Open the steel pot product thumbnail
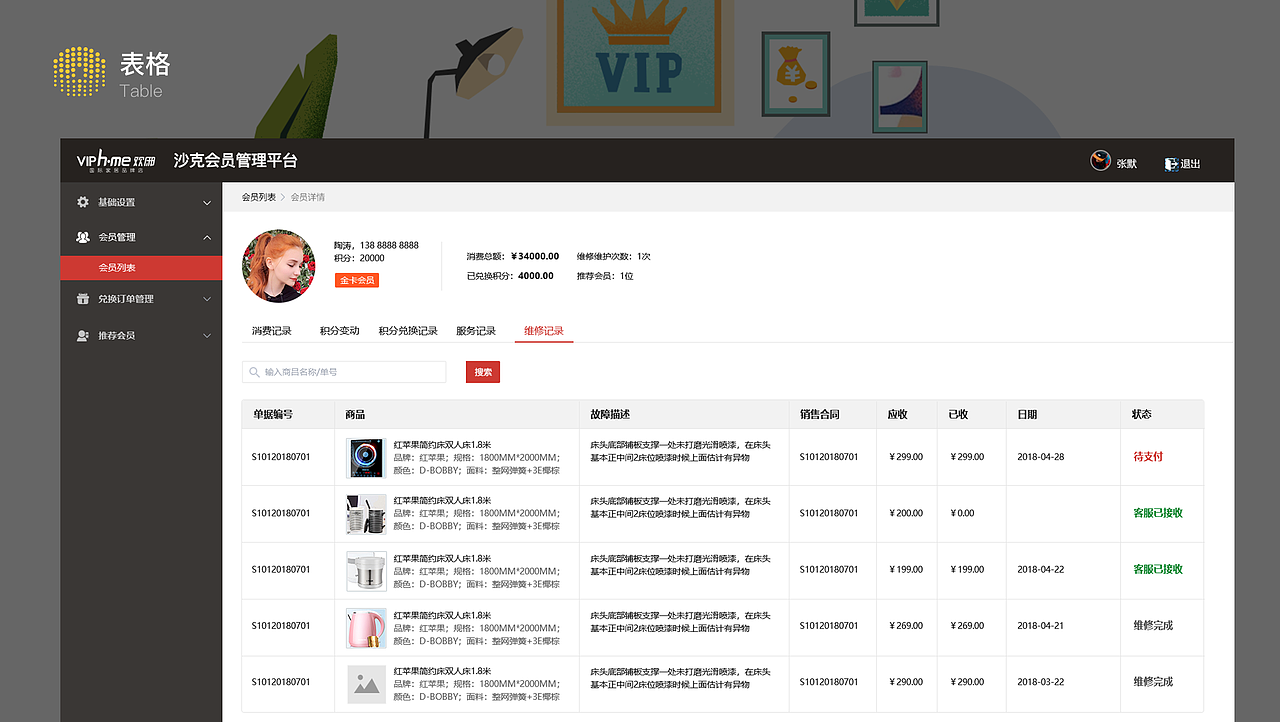This screenshot has height=722, width=1280. pos(366,571)
